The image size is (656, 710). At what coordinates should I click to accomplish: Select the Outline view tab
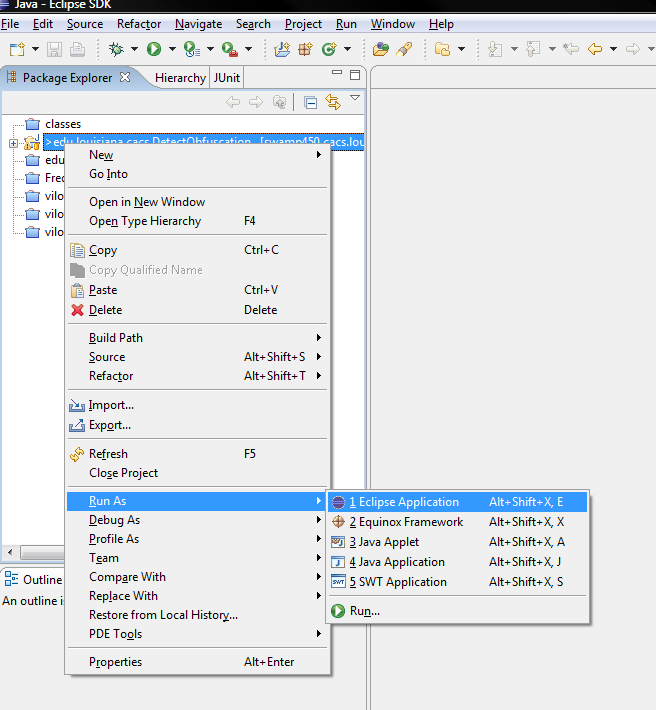click(34, 580)
